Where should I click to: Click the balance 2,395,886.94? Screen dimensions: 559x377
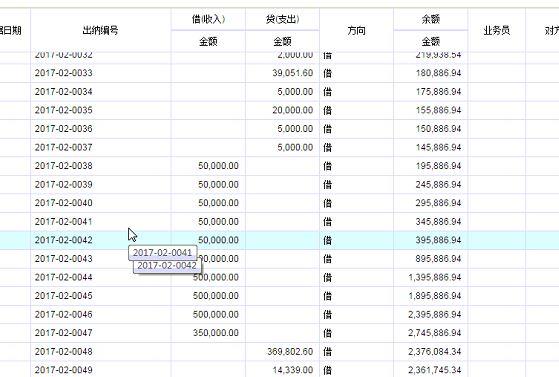[435, 314]
